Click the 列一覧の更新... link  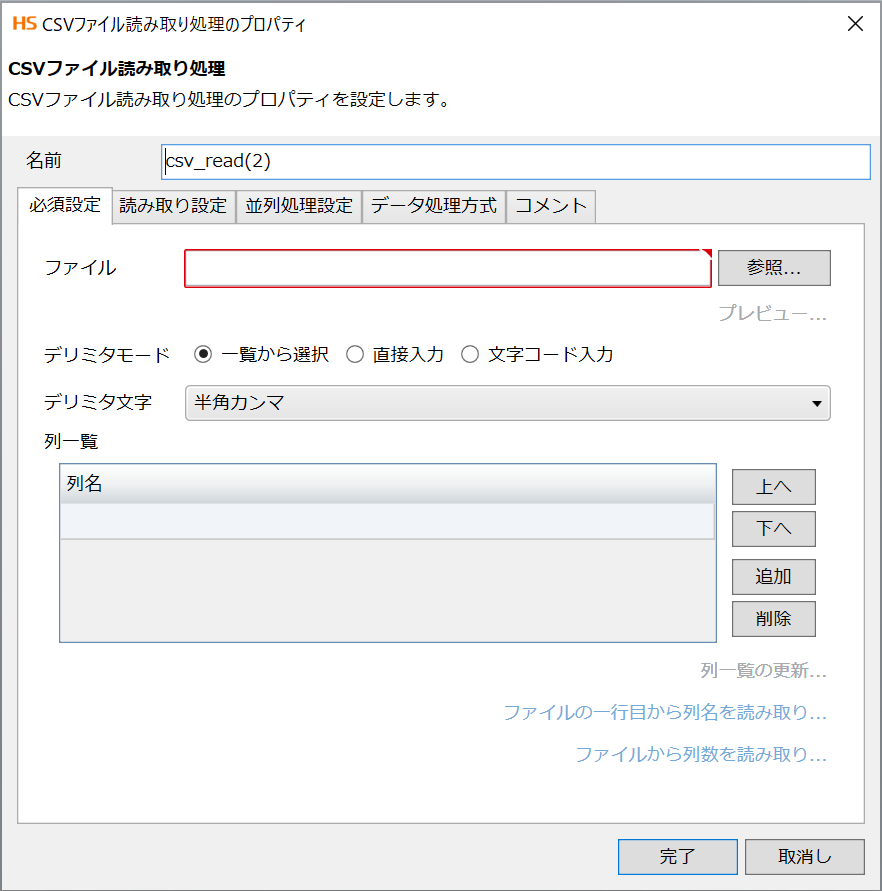(763, 671)
